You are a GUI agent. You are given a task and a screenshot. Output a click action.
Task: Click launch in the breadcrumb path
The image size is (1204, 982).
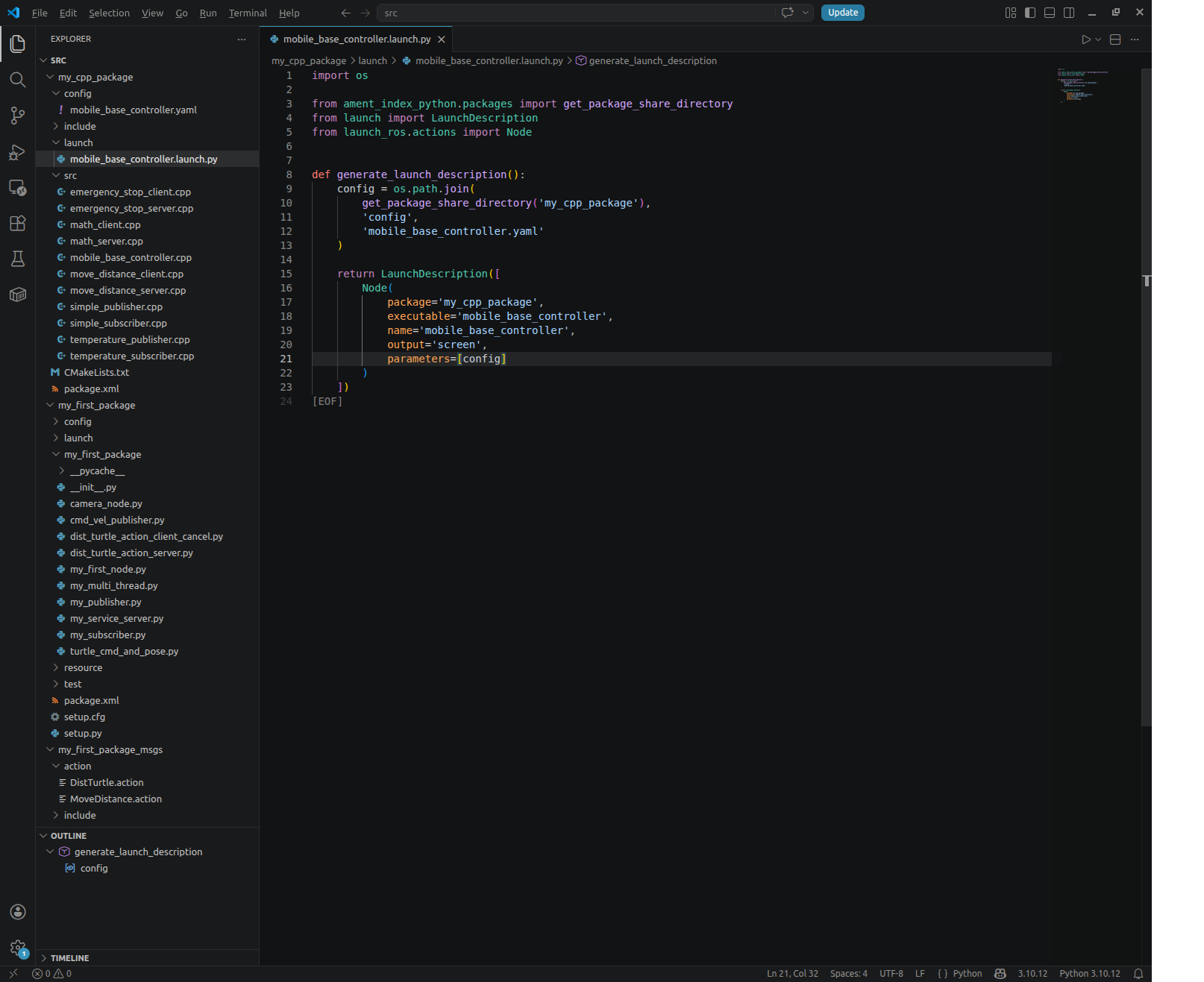(372, 60)
